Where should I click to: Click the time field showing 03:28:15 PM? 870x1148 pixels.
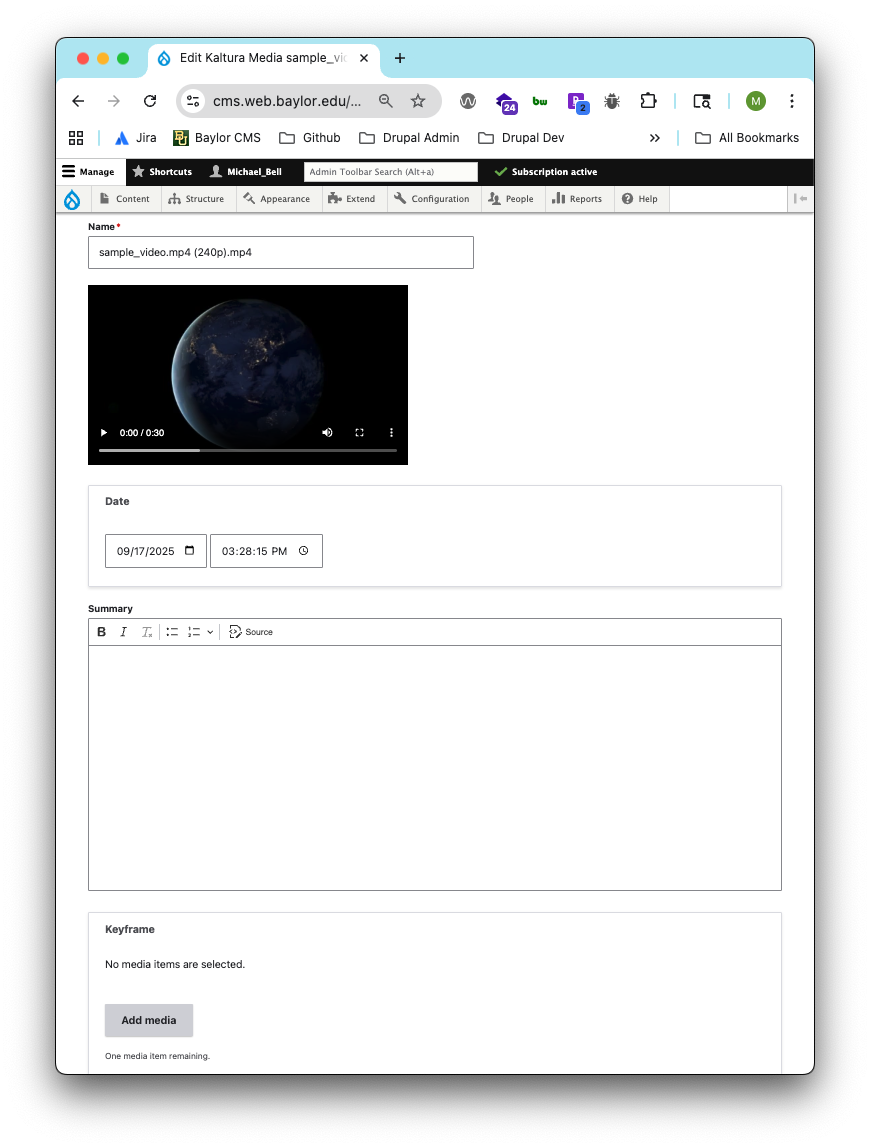[267, 551]
